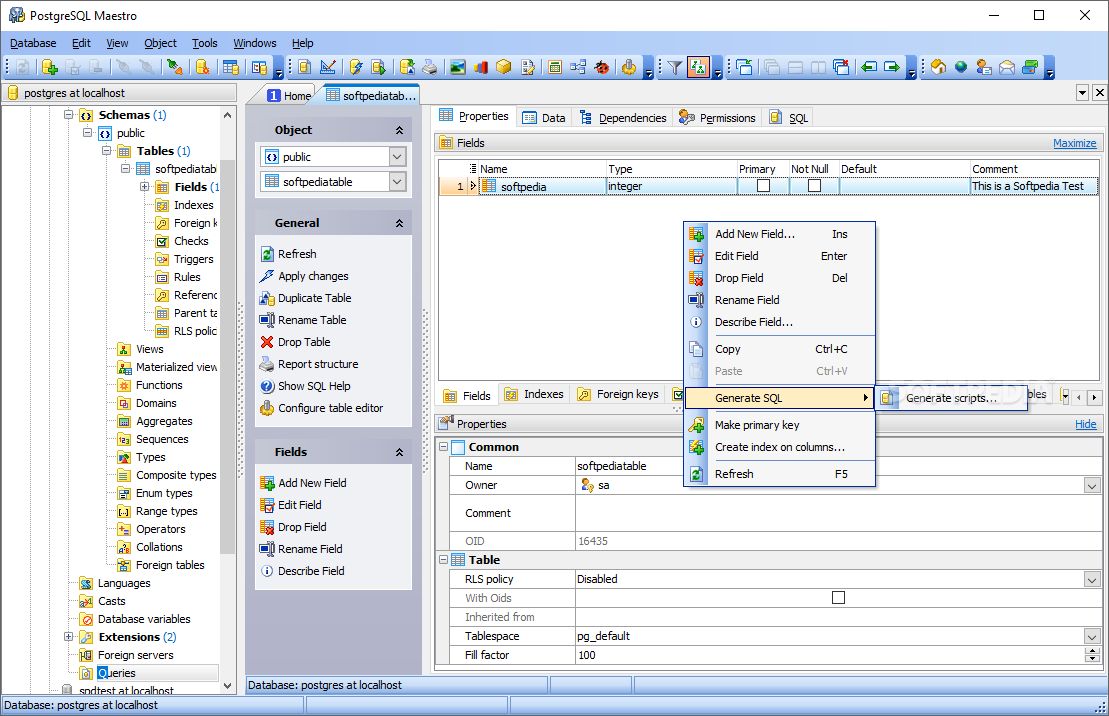
Task: Click the bar chart diagram toolbar icon
Action: [481, 67]
